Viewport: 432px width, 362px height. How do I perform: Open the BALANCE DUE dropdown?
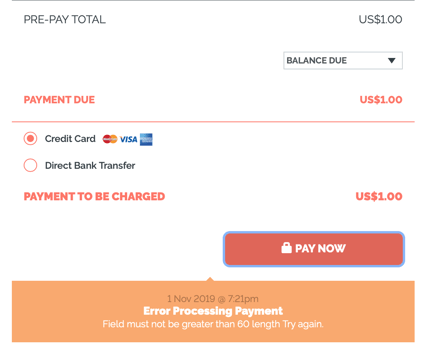click(x=343, y=60)
